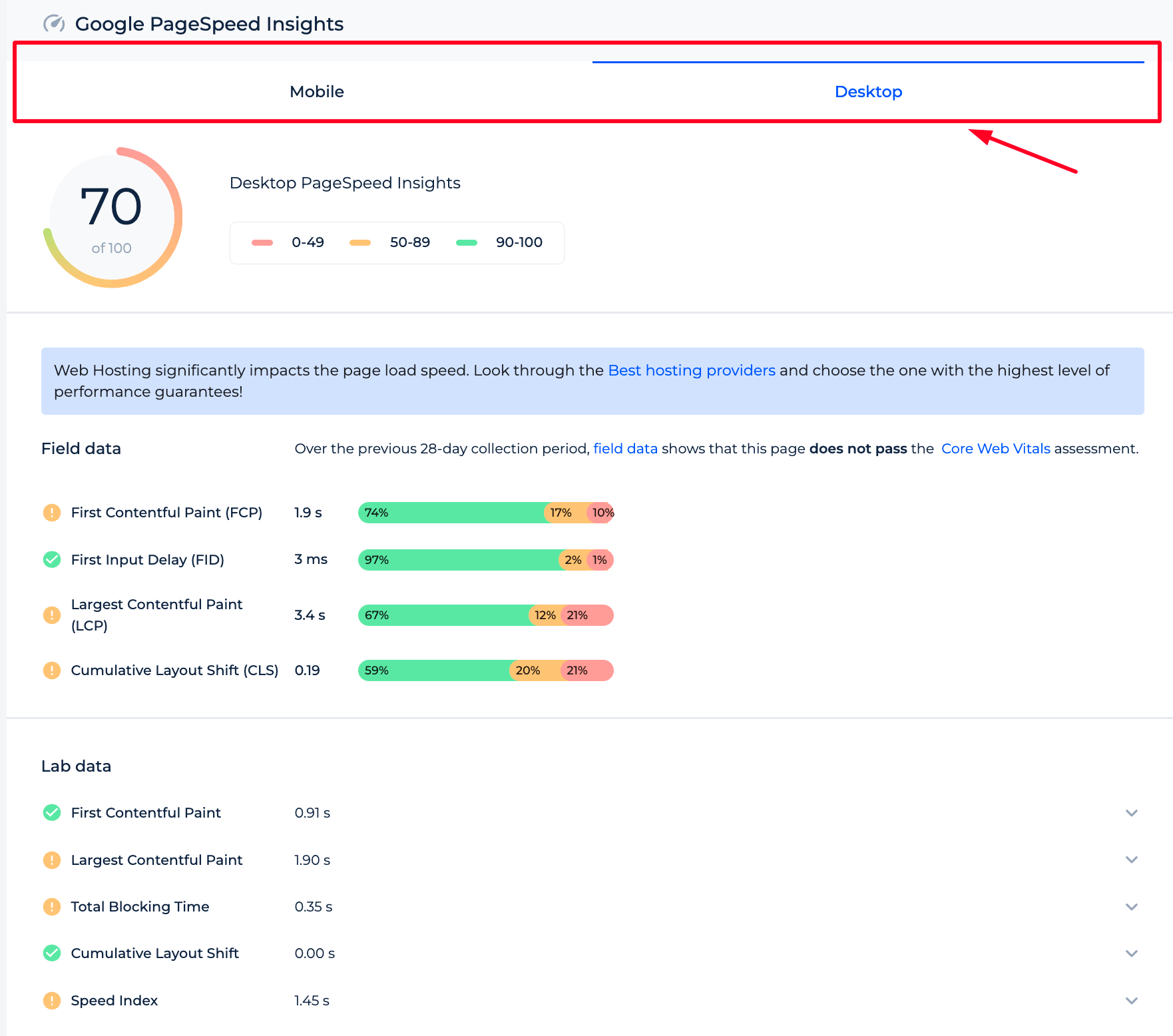Screen dimensions: 1173x1036
Task: Open the Best hosting providers link
Action: (692, 370)
